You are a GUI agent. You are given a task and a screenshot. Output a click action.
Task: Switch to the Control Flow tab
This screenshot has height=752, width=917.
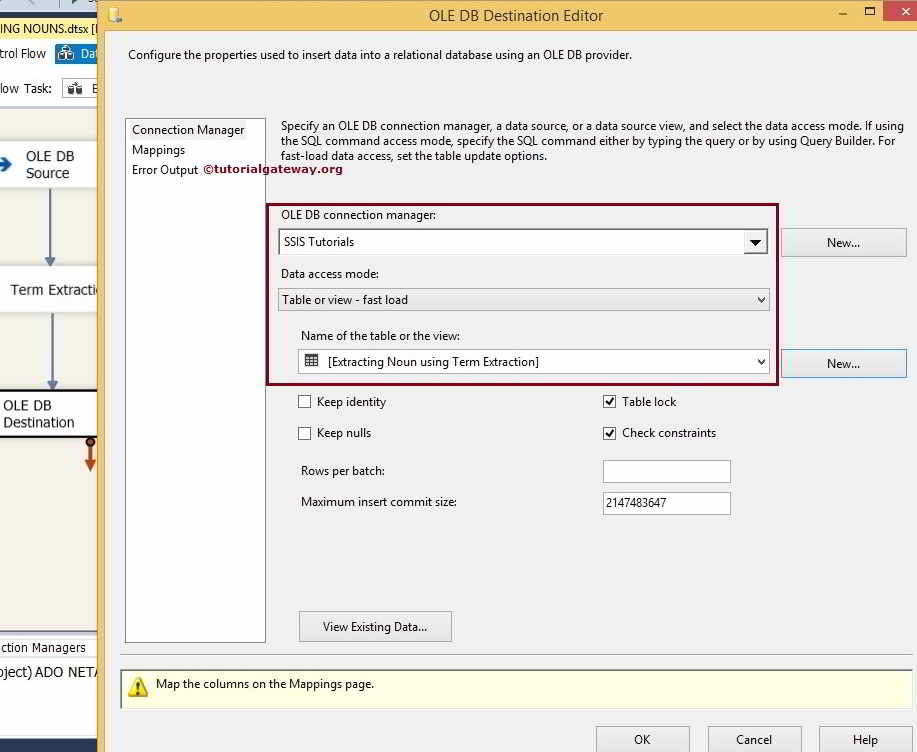point(22,54)
